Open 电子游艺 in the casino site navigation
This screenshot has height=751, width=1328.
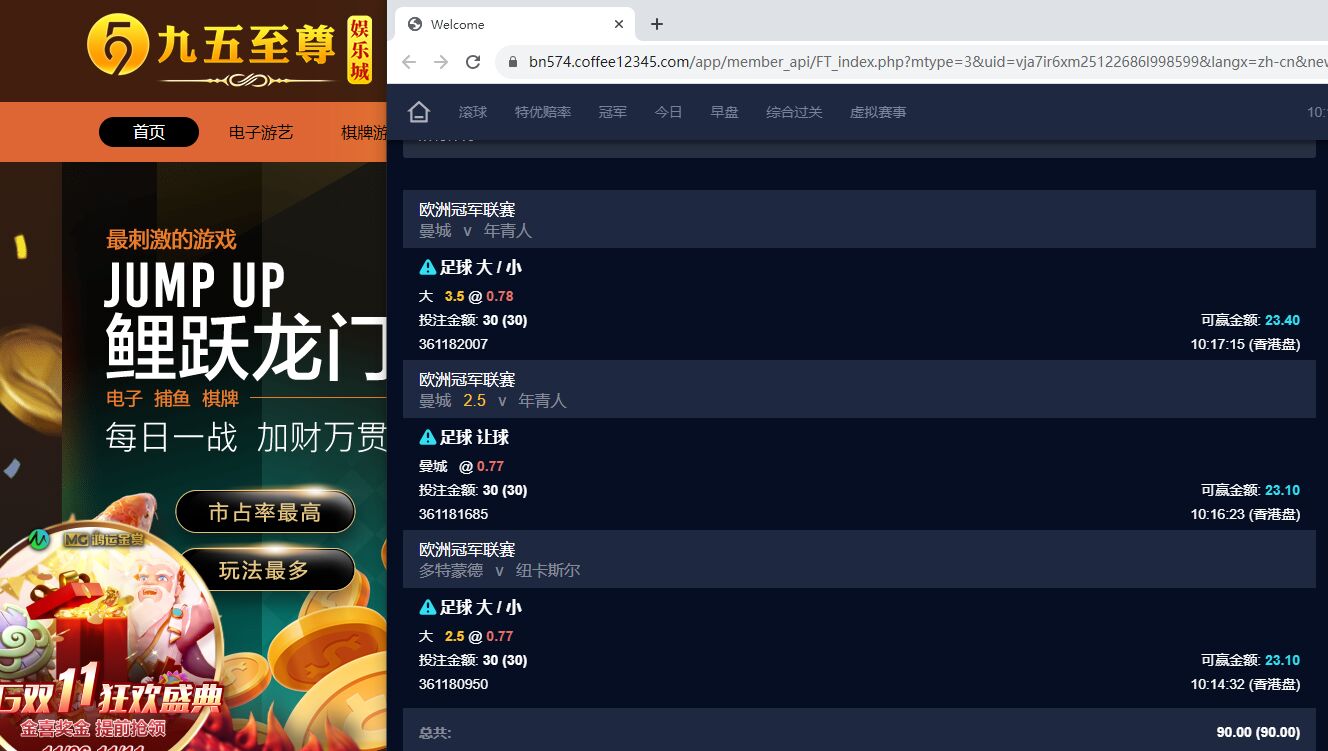click(261, 132)
